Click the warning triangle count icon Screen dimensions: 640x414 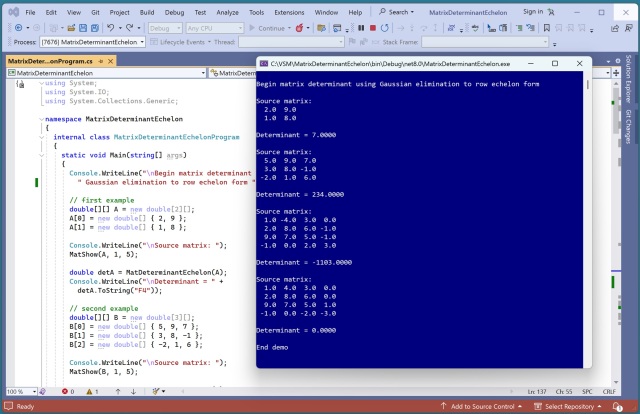(89, 391)
